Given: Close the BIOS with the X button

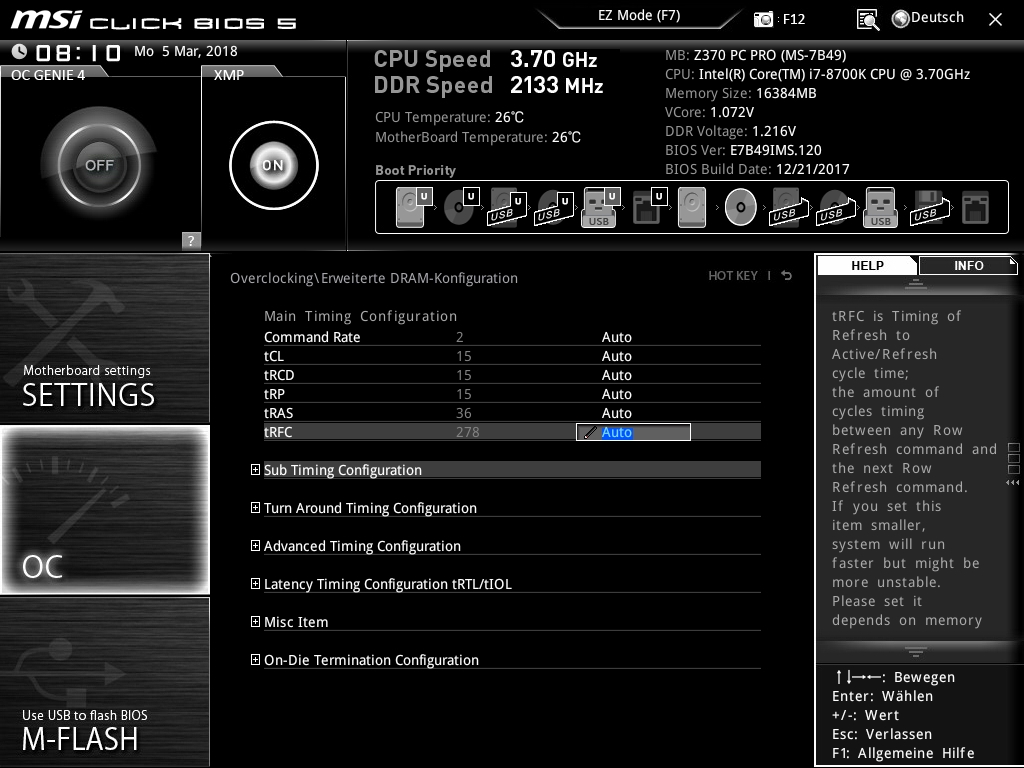Looking at the screenshot, I should pos(995,20).
